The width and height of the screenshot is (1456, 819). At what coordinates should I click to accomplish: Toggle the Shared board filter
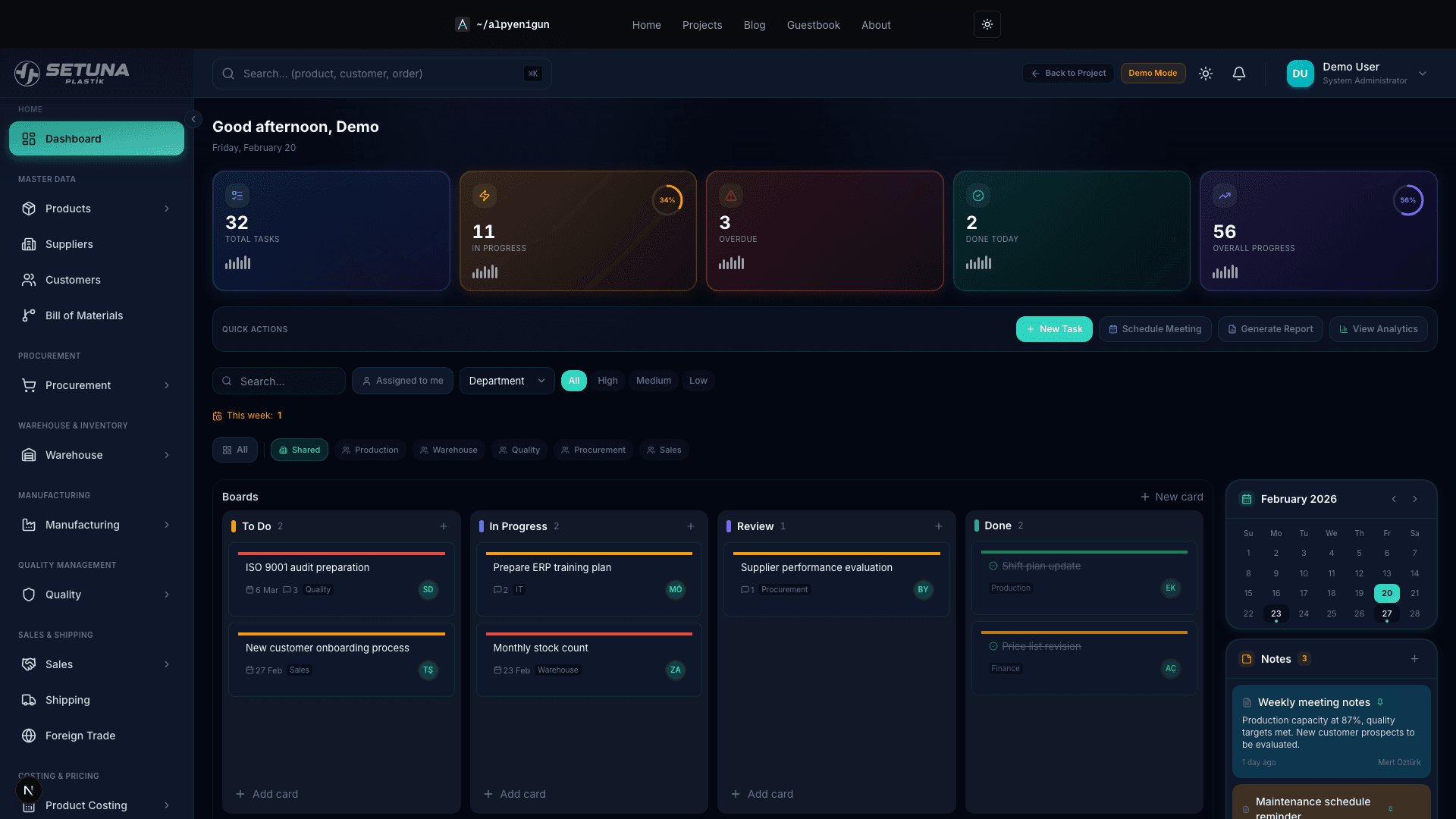[299, 450]
